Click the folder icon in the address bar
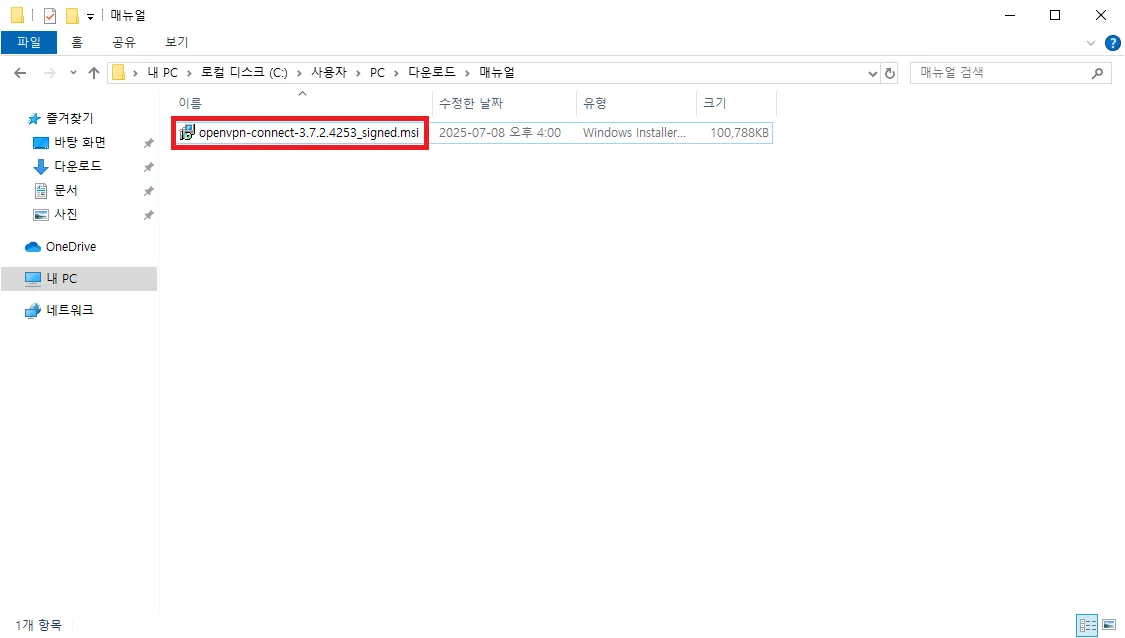 (x=118, y=72)
